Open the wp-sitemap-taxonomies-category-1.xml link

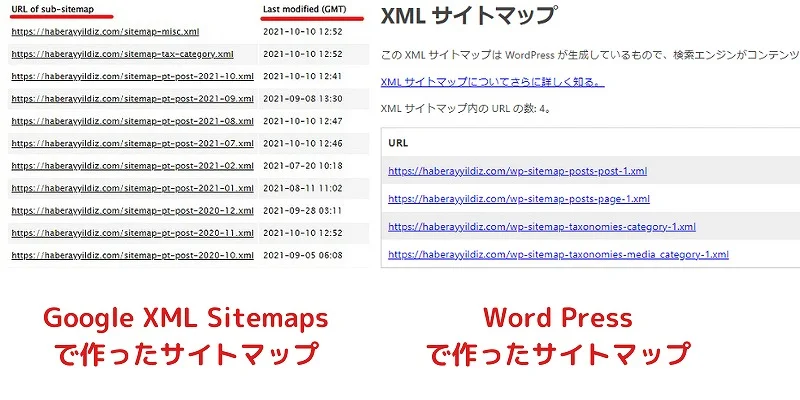point(542,227)
